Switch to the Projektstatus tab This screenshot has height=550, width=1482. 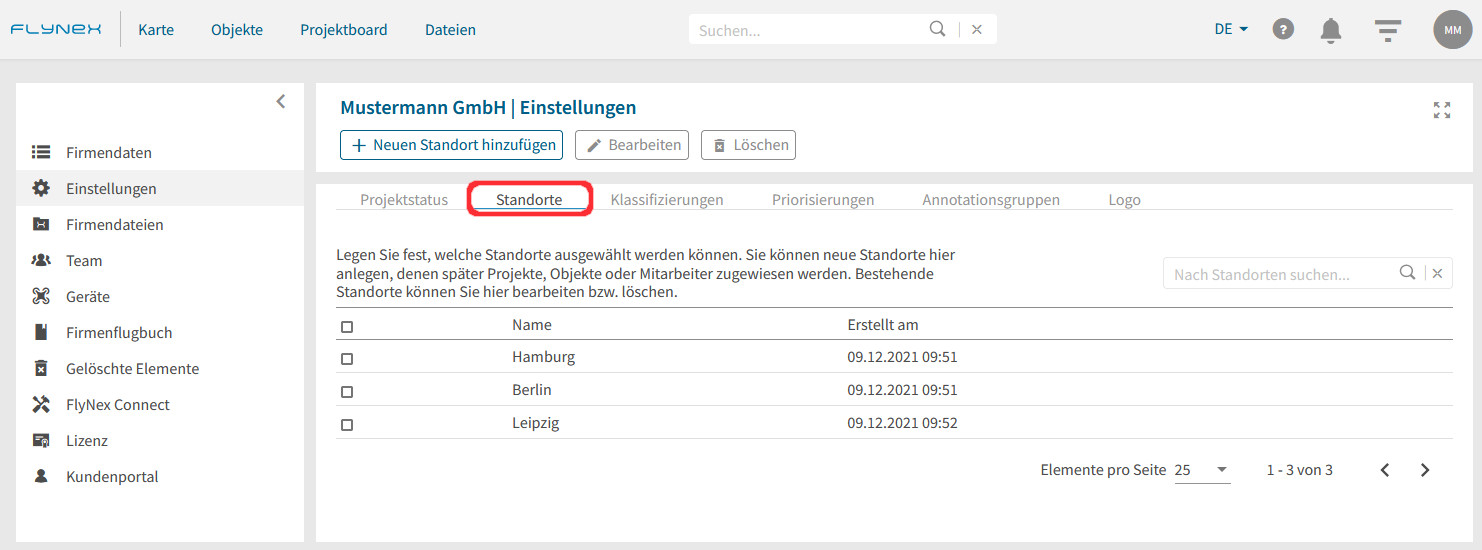click(x=404, y=199)
